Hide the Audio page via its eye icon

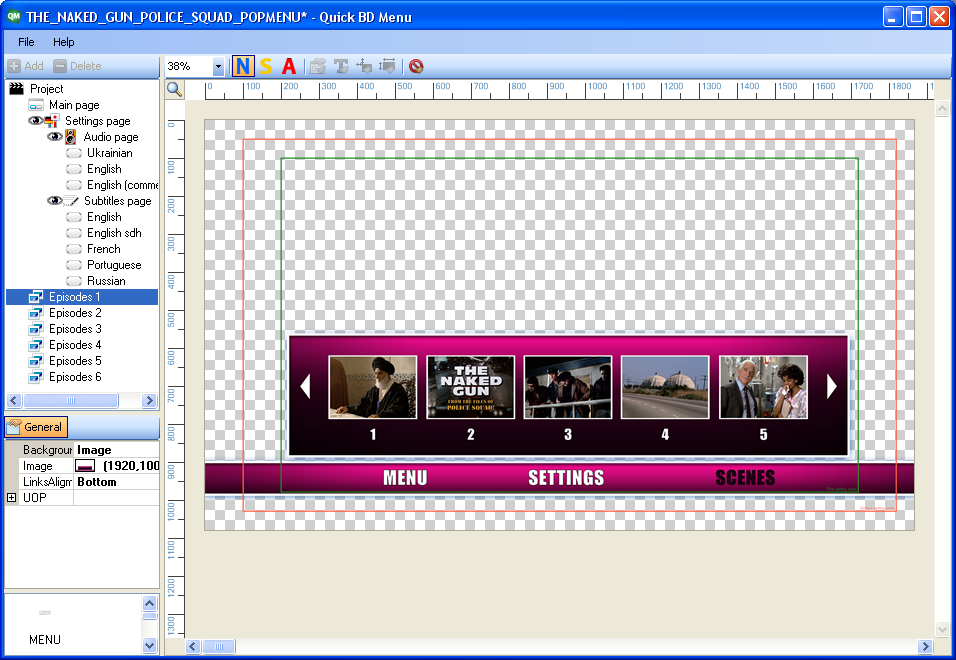tap(53, 136)
